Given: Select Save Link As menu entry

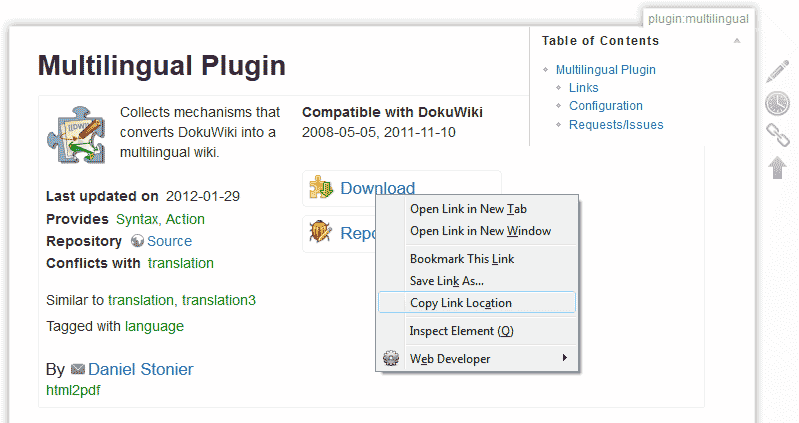Looking at the screenshot, I should [x=446, y=281].
